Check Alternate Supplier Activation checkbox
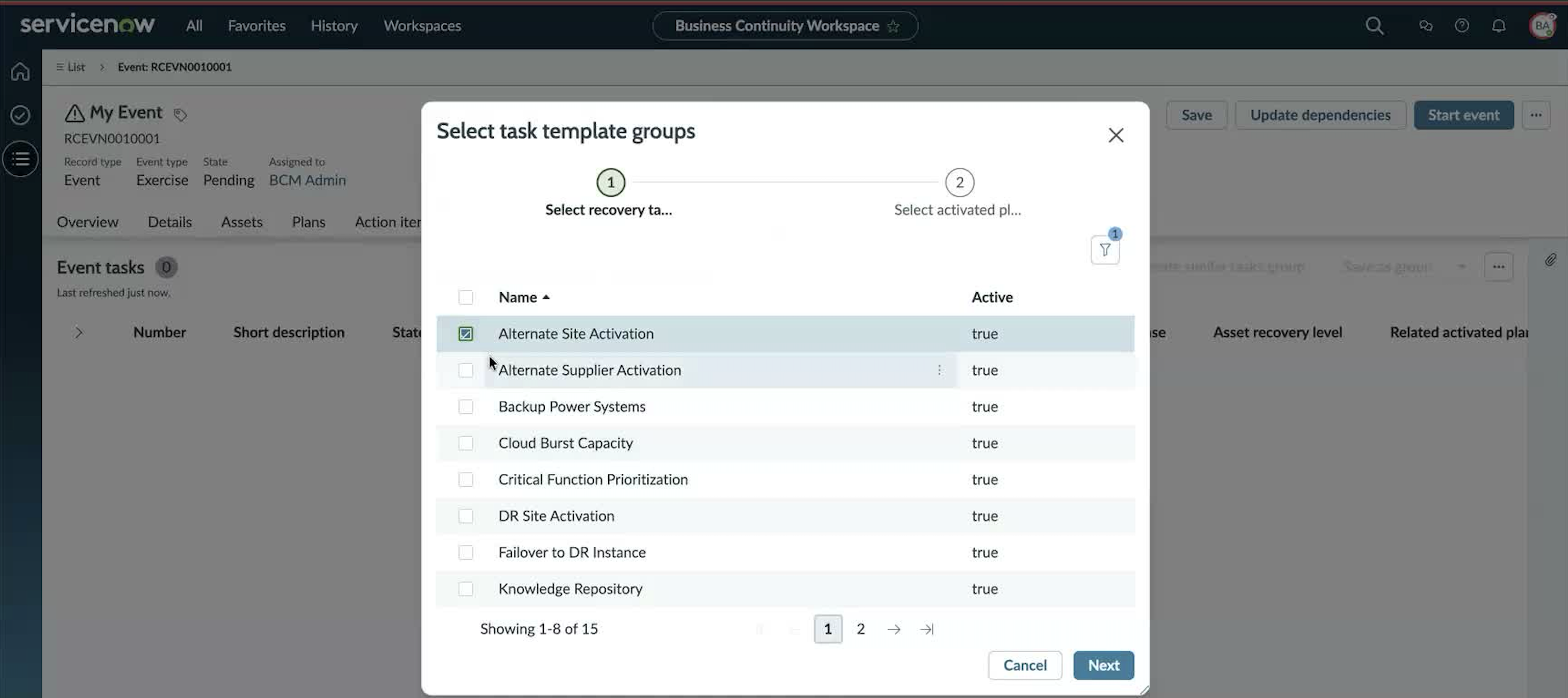 point(465,370)
